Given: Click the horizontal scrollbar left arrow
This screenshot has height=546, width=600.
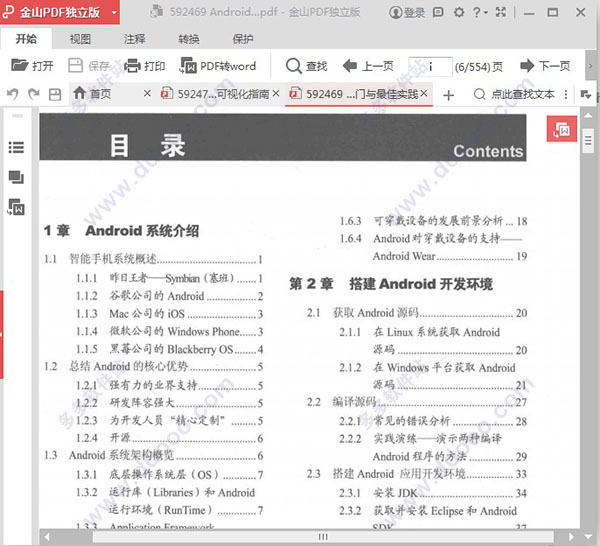Looking at the screenshot, I should (x=47, y=536).
